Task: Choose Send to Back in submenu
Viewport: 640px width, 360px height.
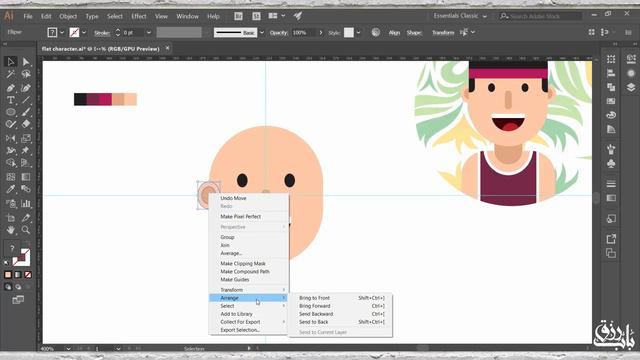Action: [x=341, y=322]
